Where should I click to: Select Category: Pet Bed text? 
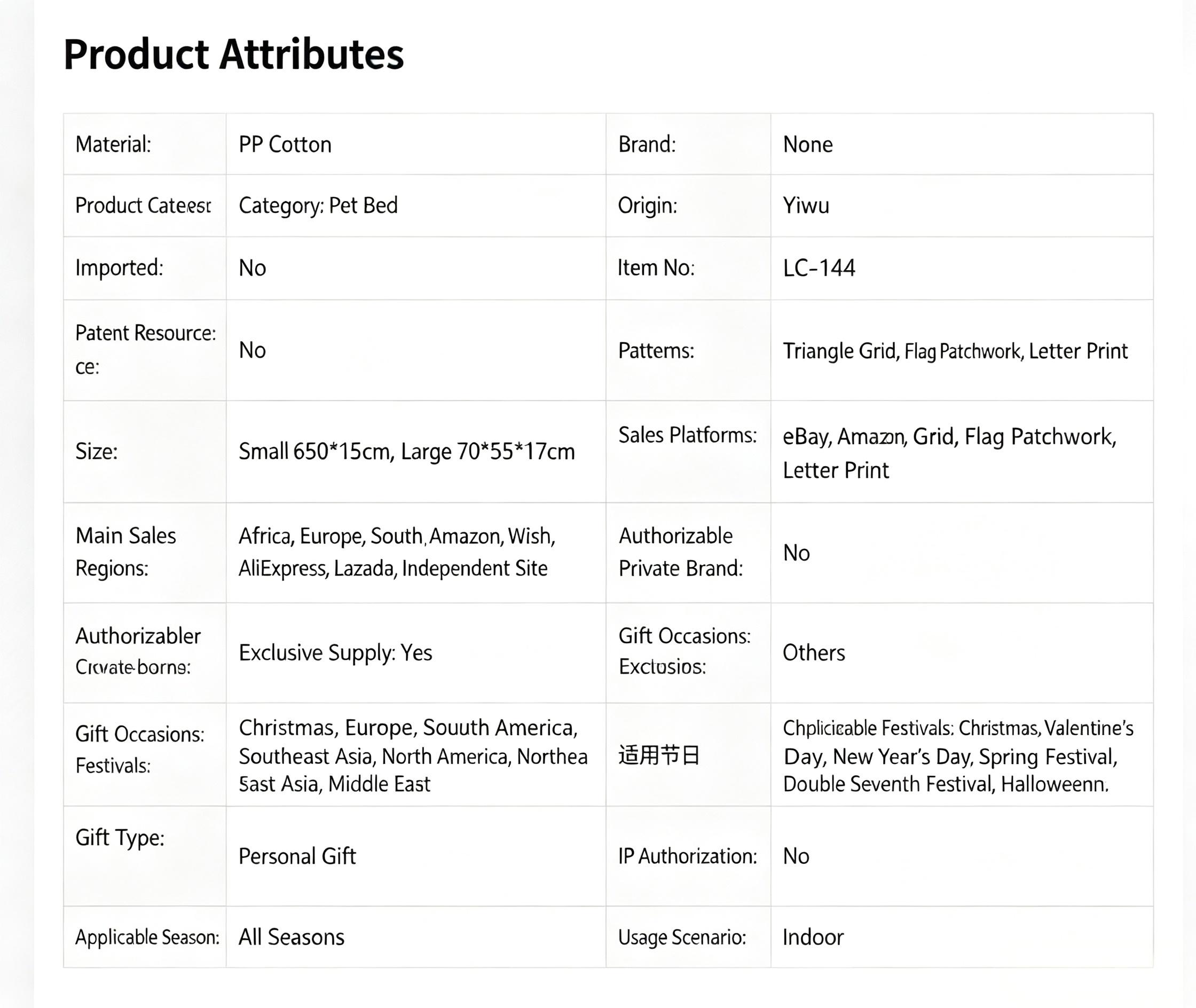[x=318, y=206]
